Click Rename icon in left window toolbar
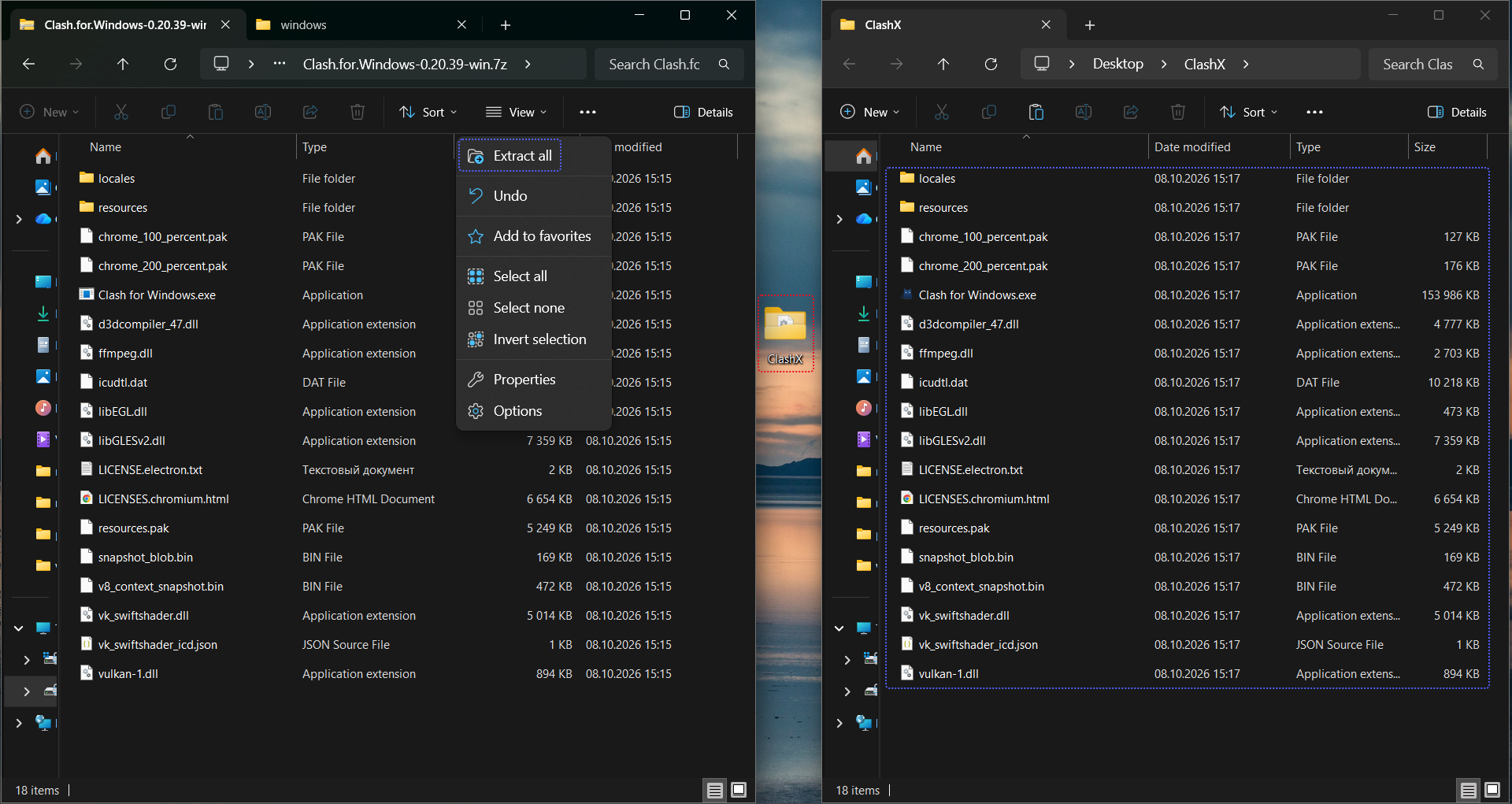The height and width of the screenshot is (804, 1512). [263, 112]
